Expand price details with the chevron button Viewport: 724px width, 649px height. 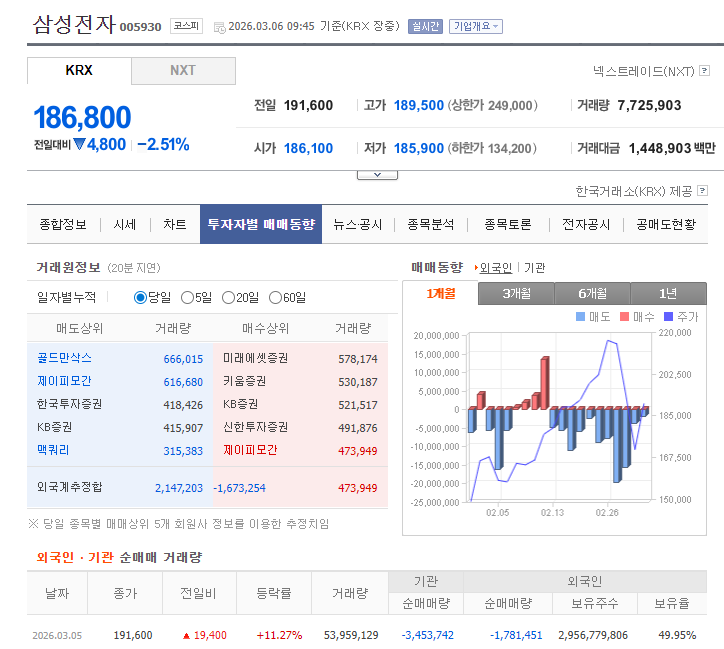(377, 174)
